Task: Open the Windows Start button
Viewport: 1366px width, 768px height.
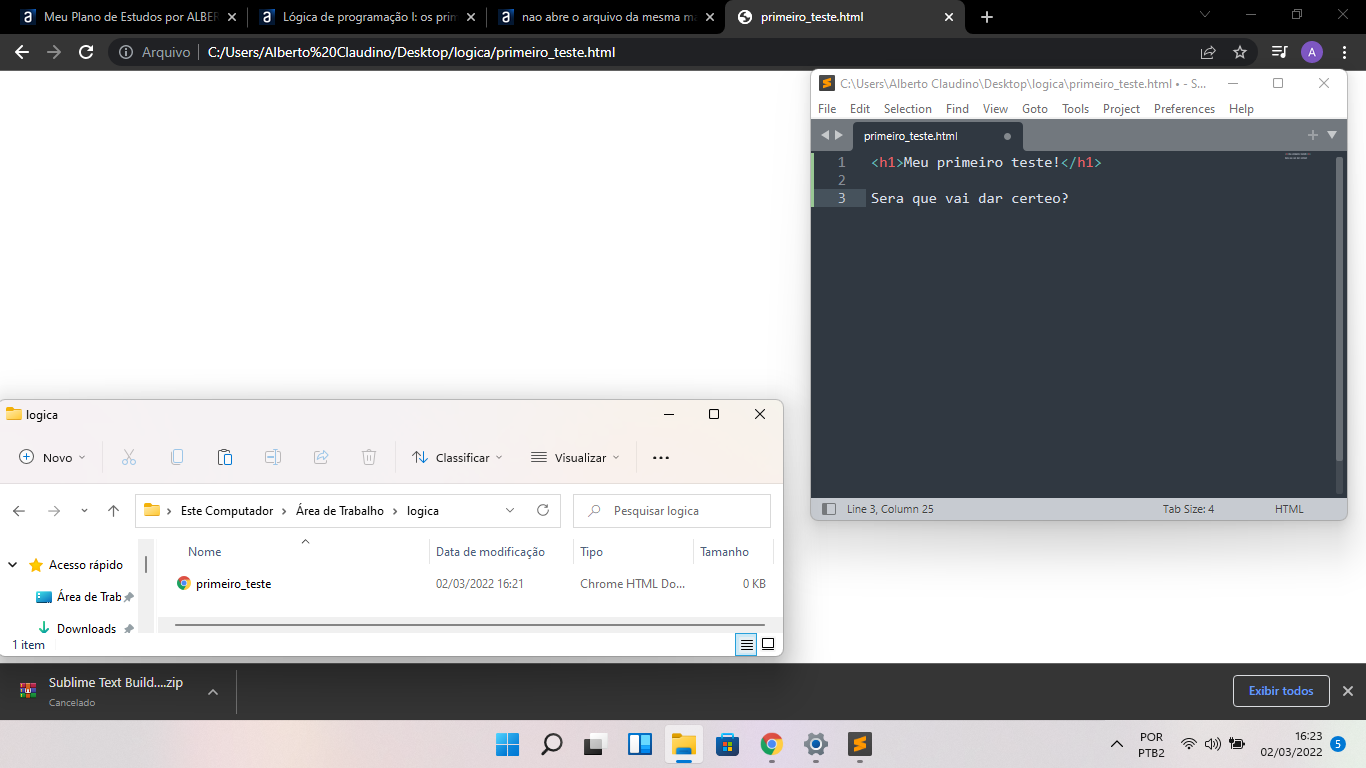Action: [507, 744]
